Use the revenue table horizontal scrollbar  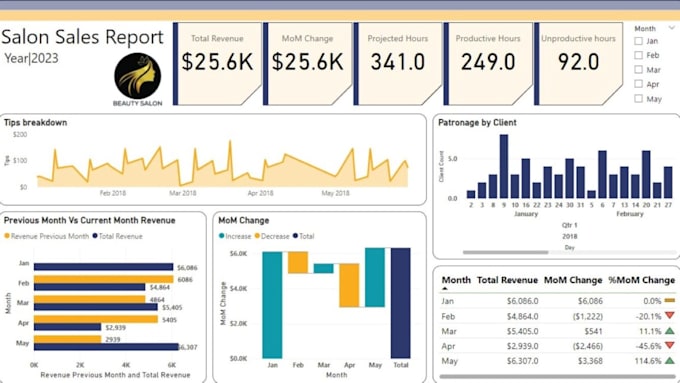(x=557, y=377)
